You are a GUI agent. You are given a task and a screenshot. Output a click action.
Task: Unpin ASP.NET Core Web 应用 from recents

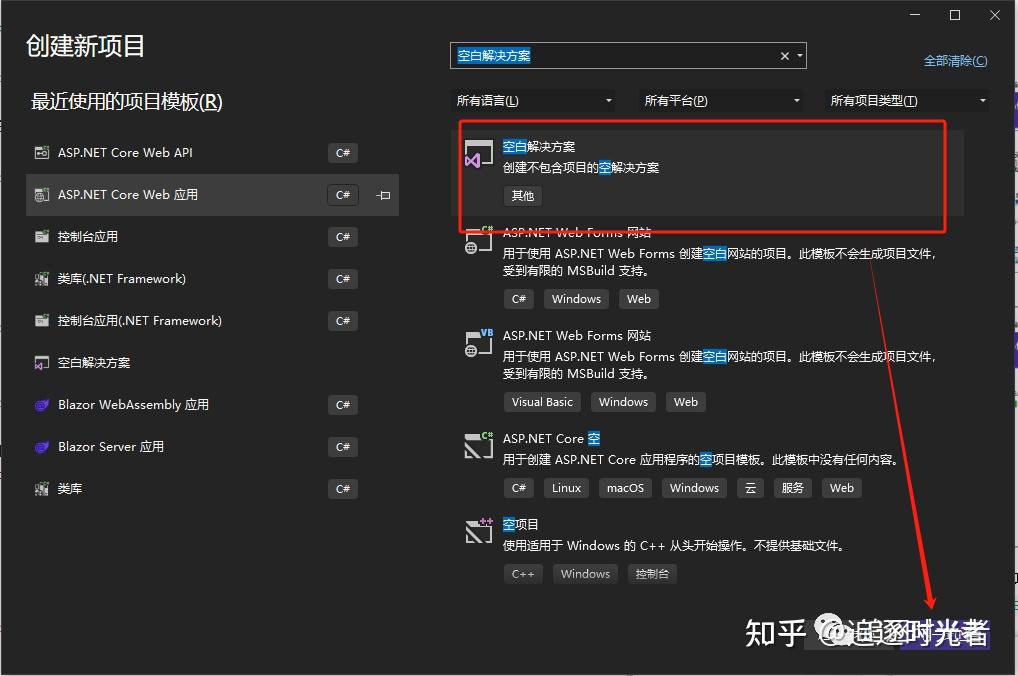pyautogui.click(x=382, y=195)
